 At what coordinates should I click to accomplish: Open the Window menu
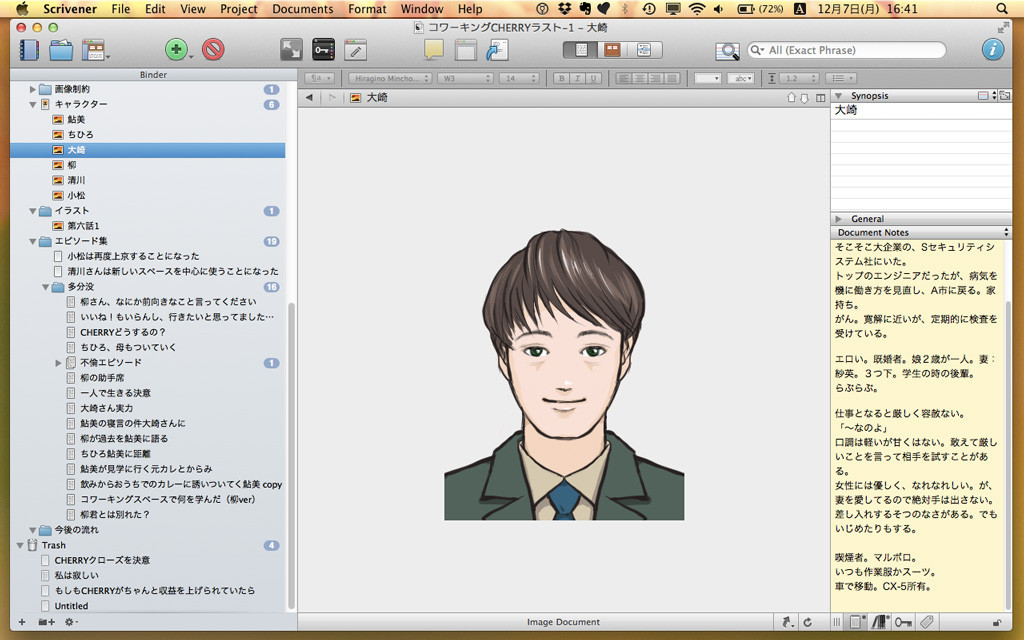422,9
